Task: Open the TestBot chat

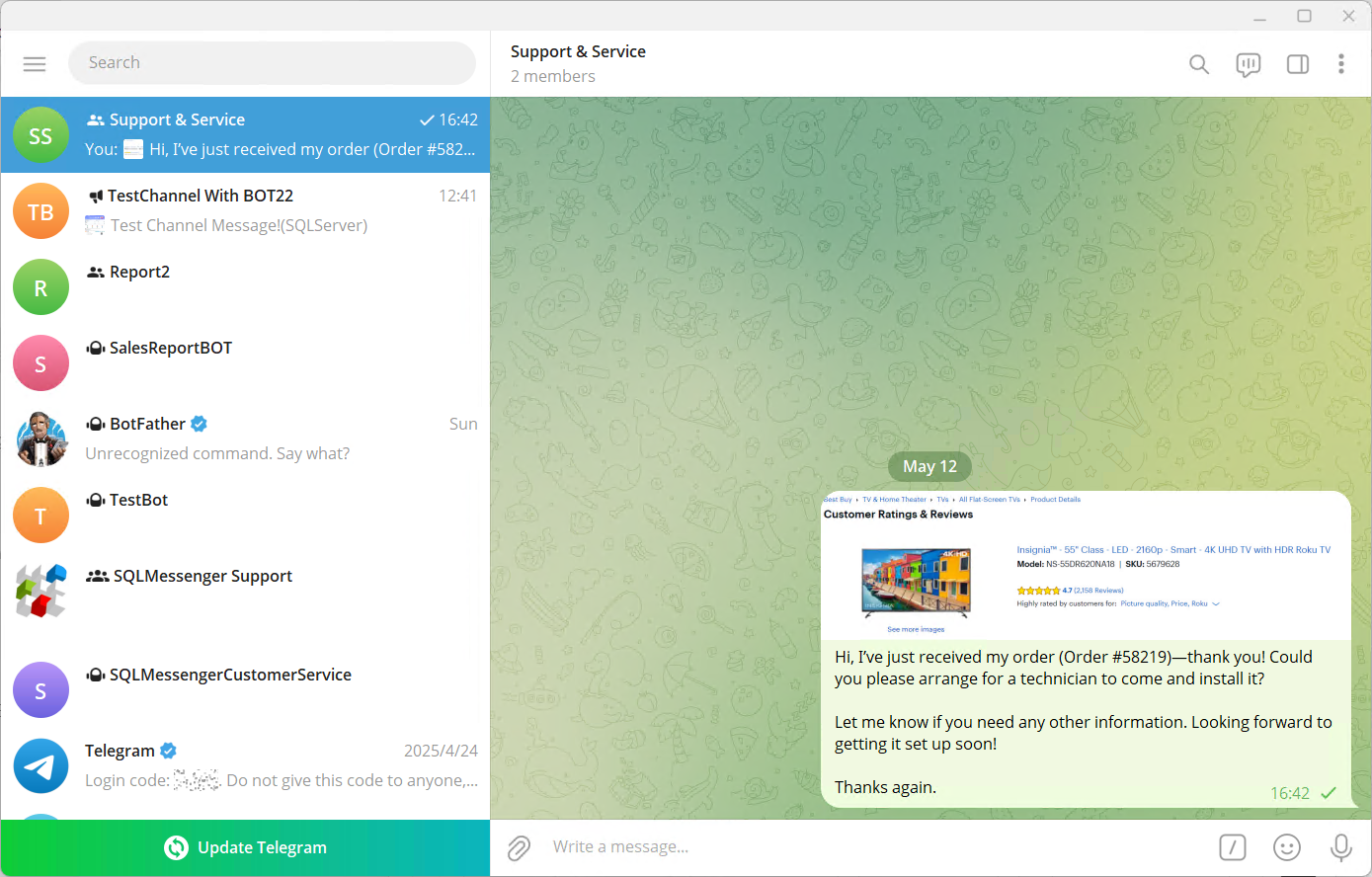Action: 245,515
